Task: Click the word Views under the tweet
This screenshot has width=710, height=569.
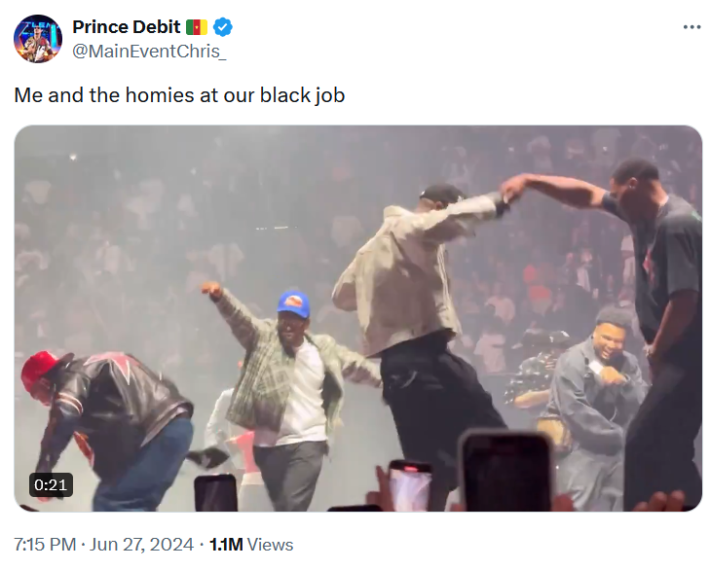Action: (x=271, y=544)
